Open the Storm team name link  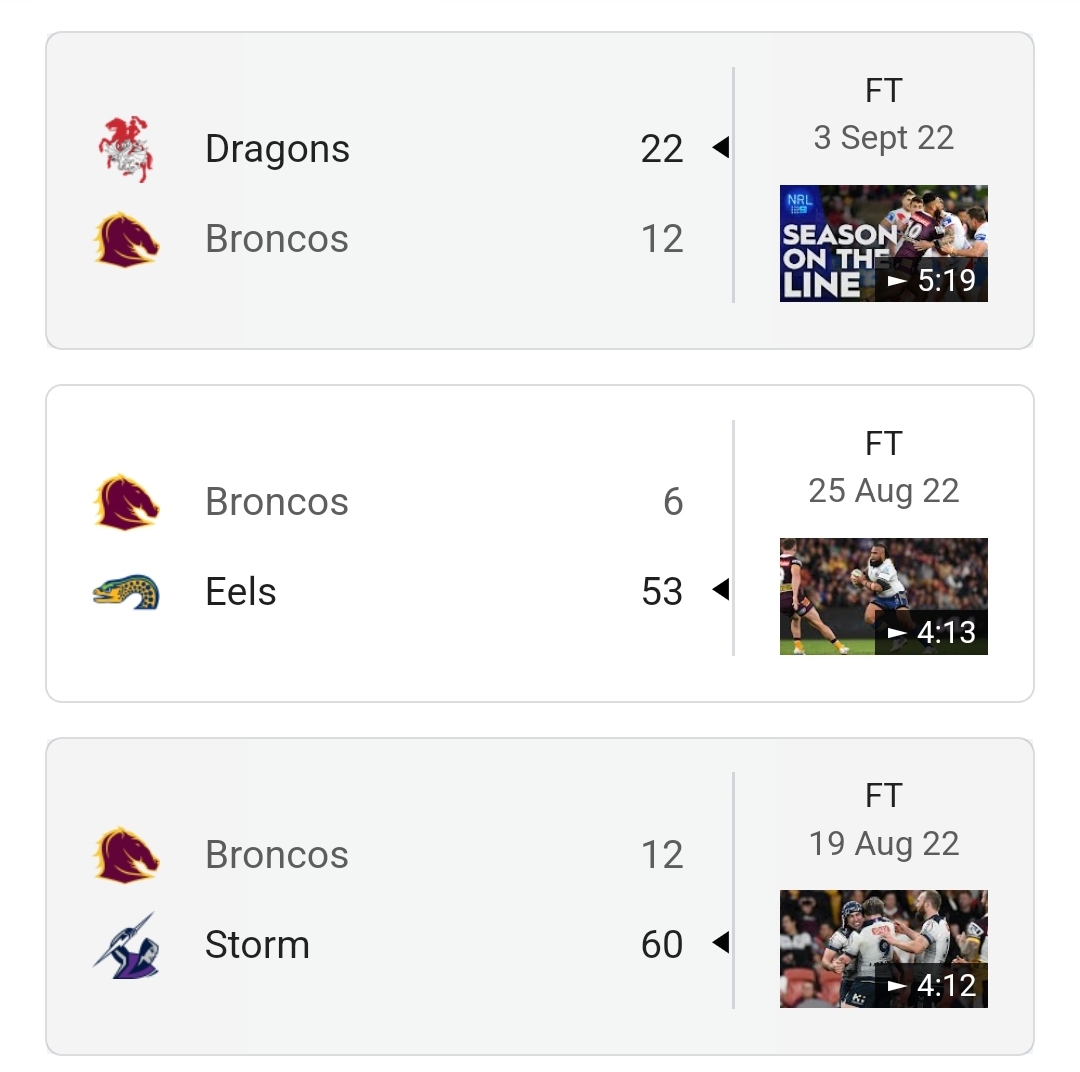[257, 945]
